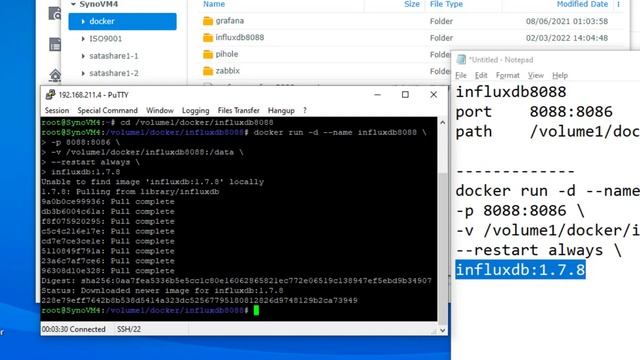The width and height of the screenshot is (640, 360).
Task: Click the 'influxdb8088' first line in Notepad
Action: (x=511, y=92)
